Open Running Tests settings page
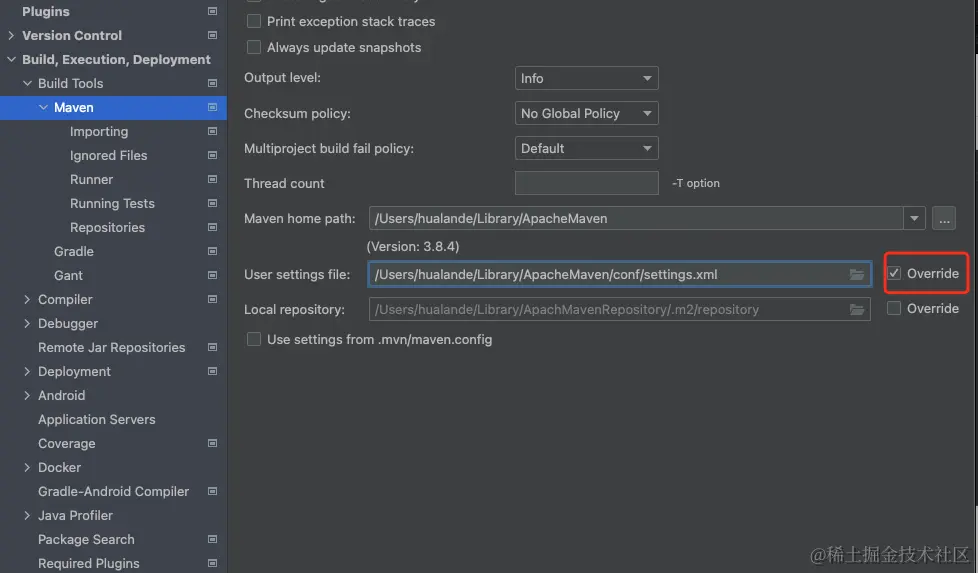978x573 pixels. [112, 203]
